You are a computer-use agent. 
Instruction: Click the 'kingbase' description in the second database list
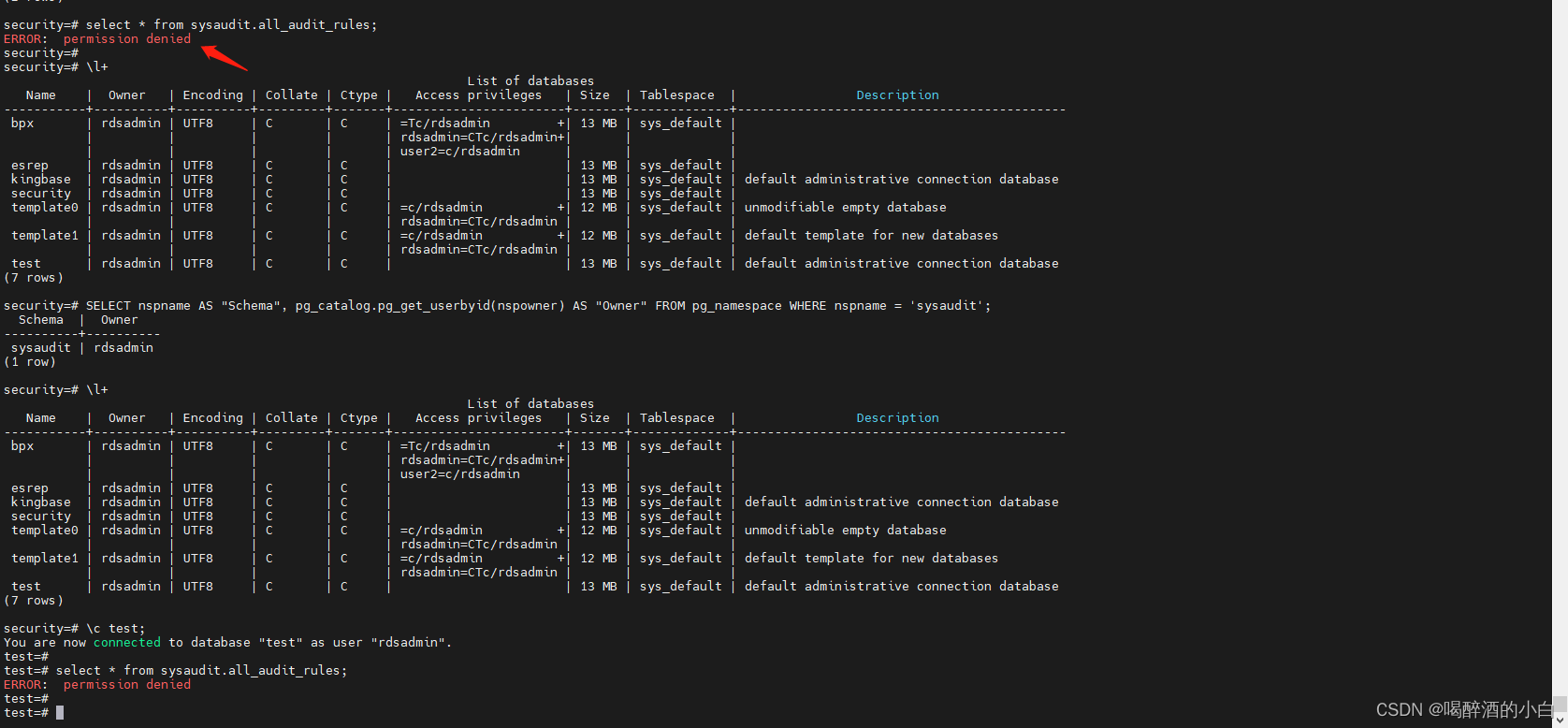902,502
